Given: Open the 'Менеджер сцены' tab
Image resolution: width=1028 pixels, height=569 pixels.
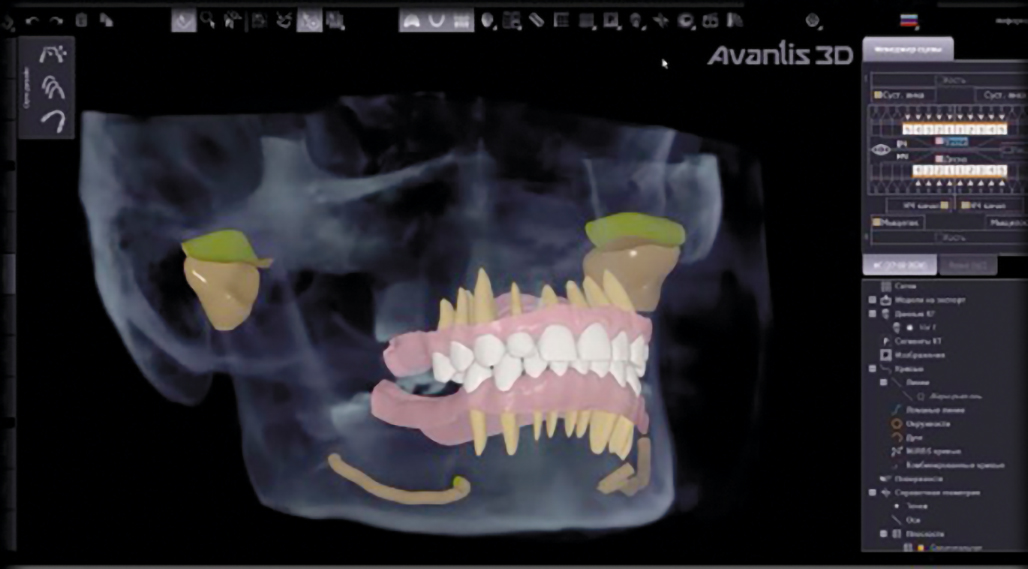Looking at the screenshot, I should point(907,48).
